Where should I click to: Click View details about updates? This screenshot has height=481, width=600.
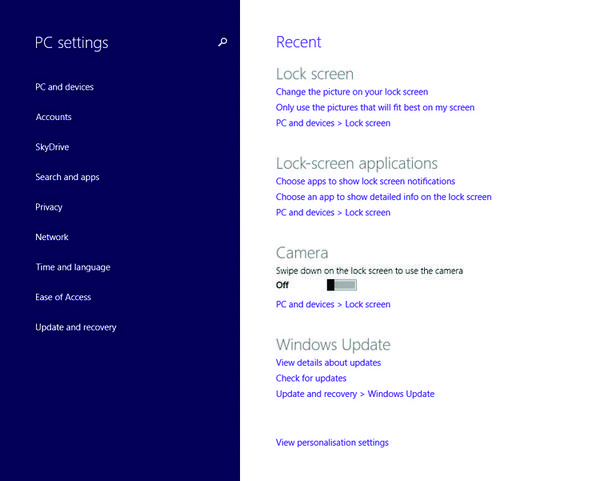pyautogui.click(x=328, y=362)
